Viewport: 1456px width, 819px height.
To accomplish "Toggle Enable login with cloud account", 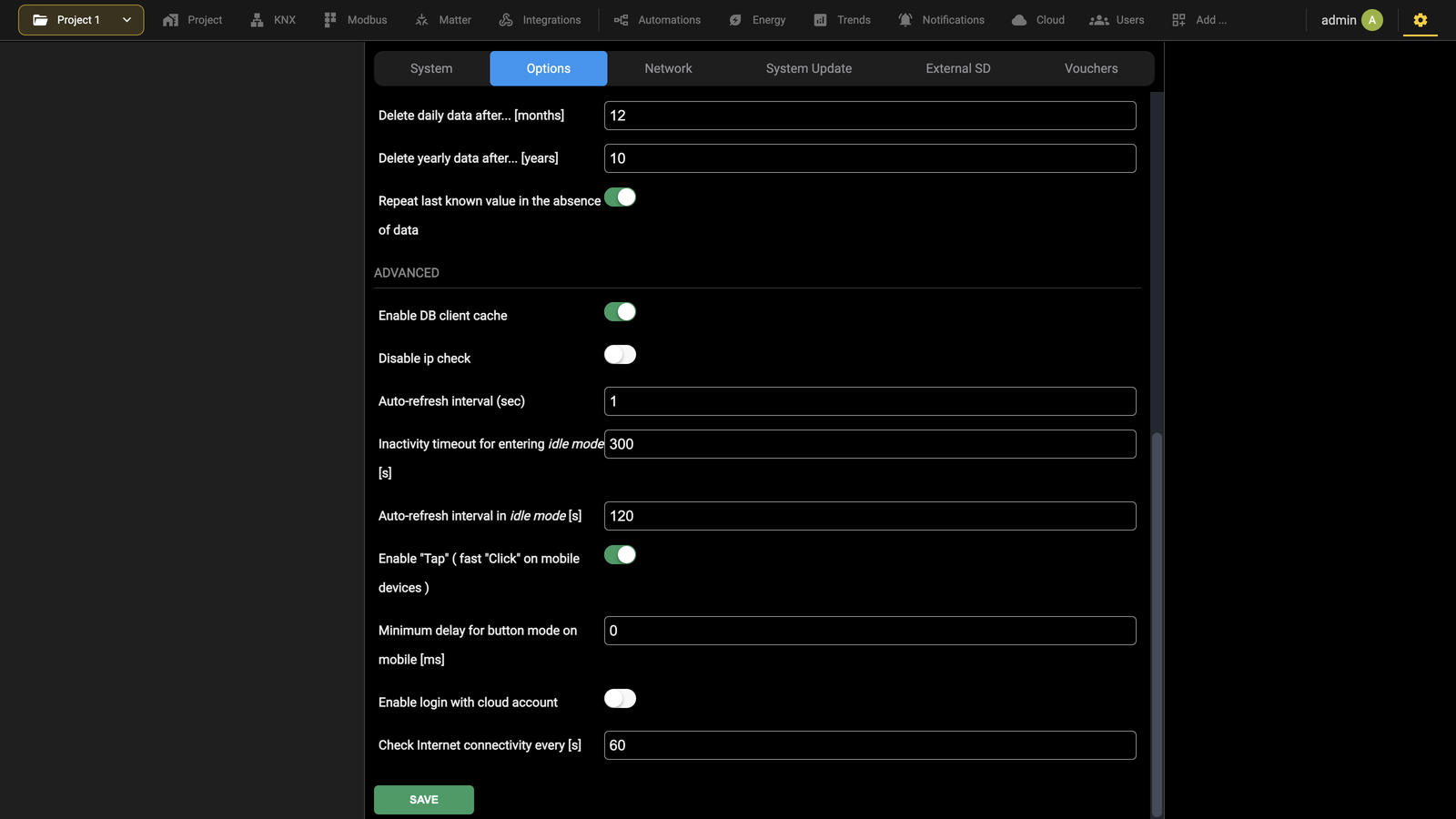I will (620, 699).
